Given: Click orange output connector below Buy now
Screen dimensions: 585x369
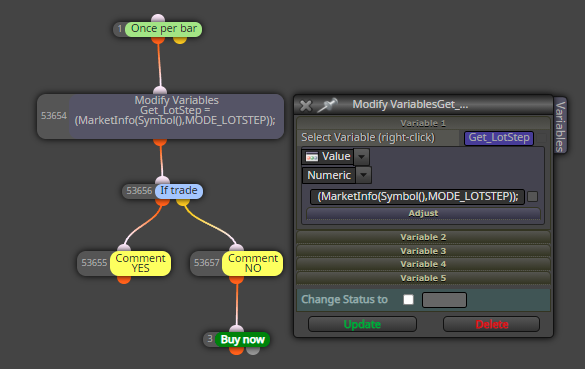Looking at the screenshot, I should (237, 350).
